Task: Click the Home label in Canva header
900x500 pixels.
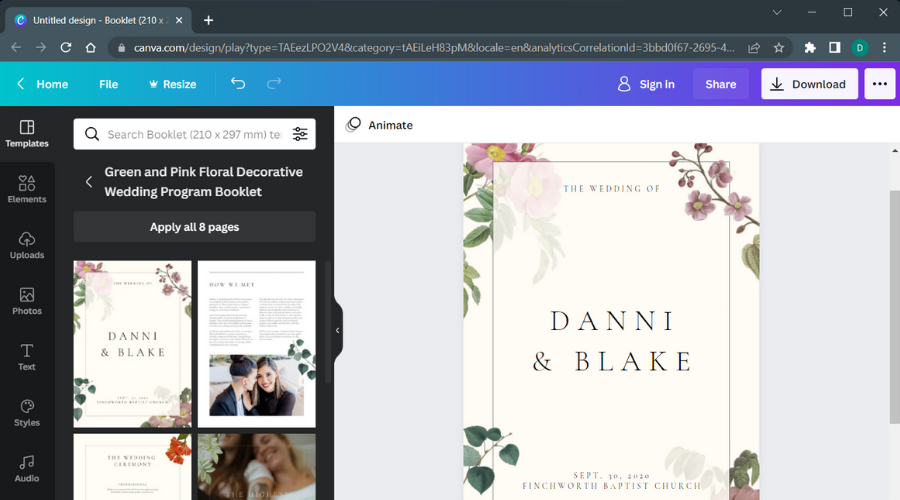Action: (x=52, y=84)
